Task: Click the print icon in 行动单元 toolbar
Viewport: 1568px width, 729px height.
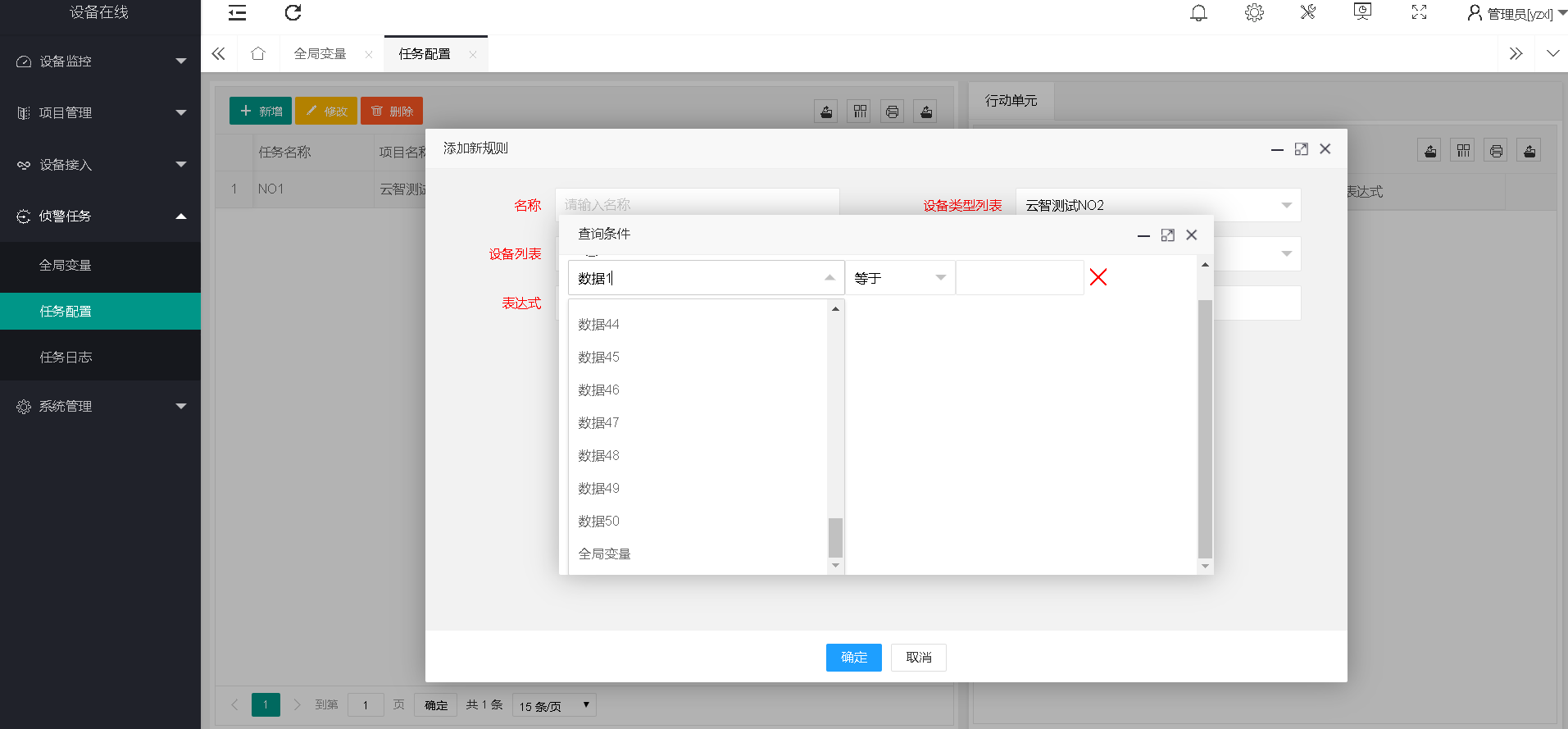Action: 1497,150
